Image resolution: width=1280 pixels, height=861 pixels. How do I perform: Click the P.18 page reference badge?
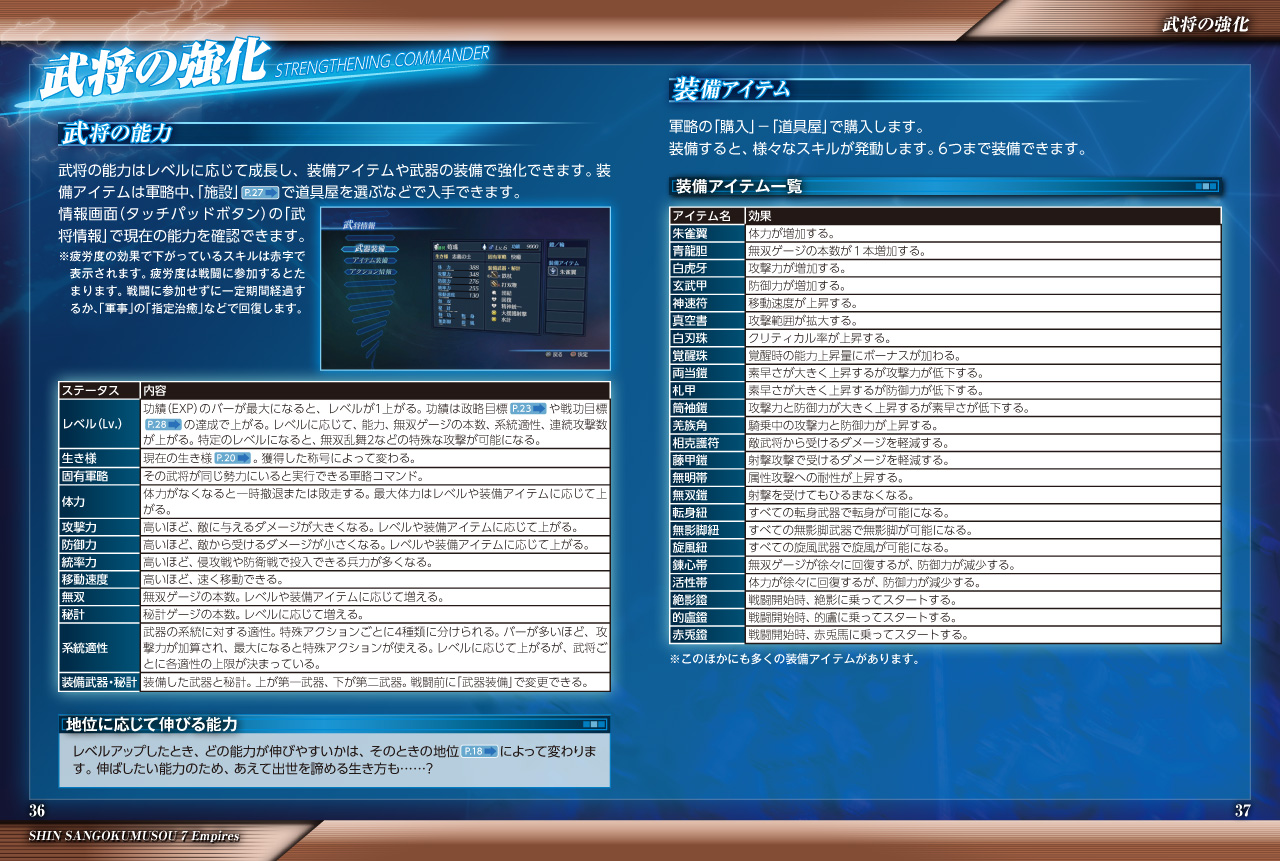pos(480,751)
